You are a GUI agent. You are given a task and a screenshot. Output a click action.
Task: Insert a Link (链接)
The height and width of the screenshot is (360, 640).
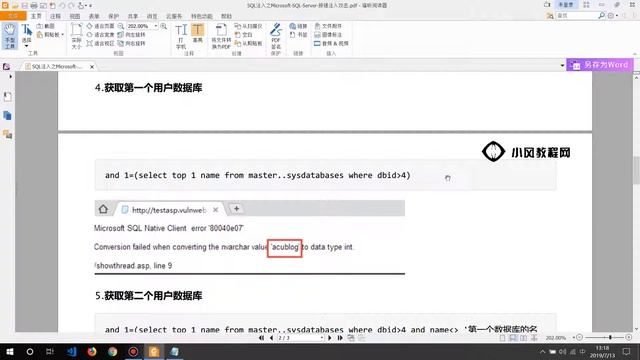pyautogui.click(x=298, y=26)
